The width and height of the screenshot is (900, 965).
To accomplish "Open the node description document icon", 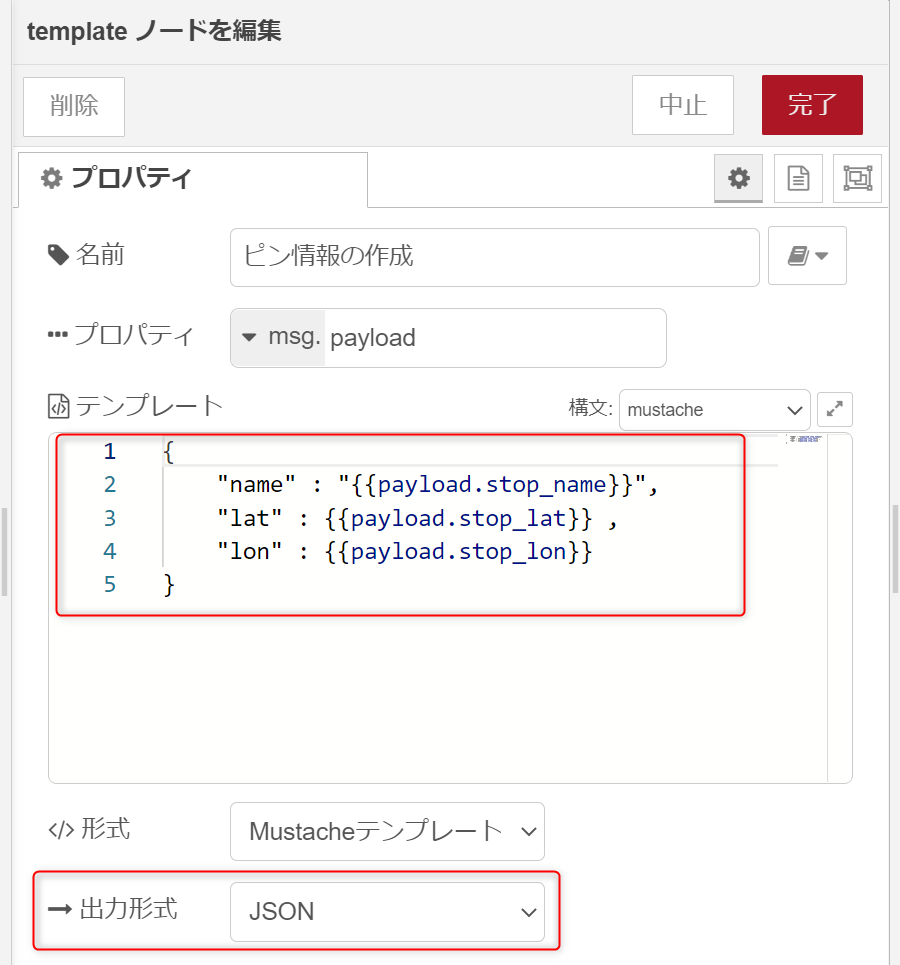I will [x=798, y=178].
